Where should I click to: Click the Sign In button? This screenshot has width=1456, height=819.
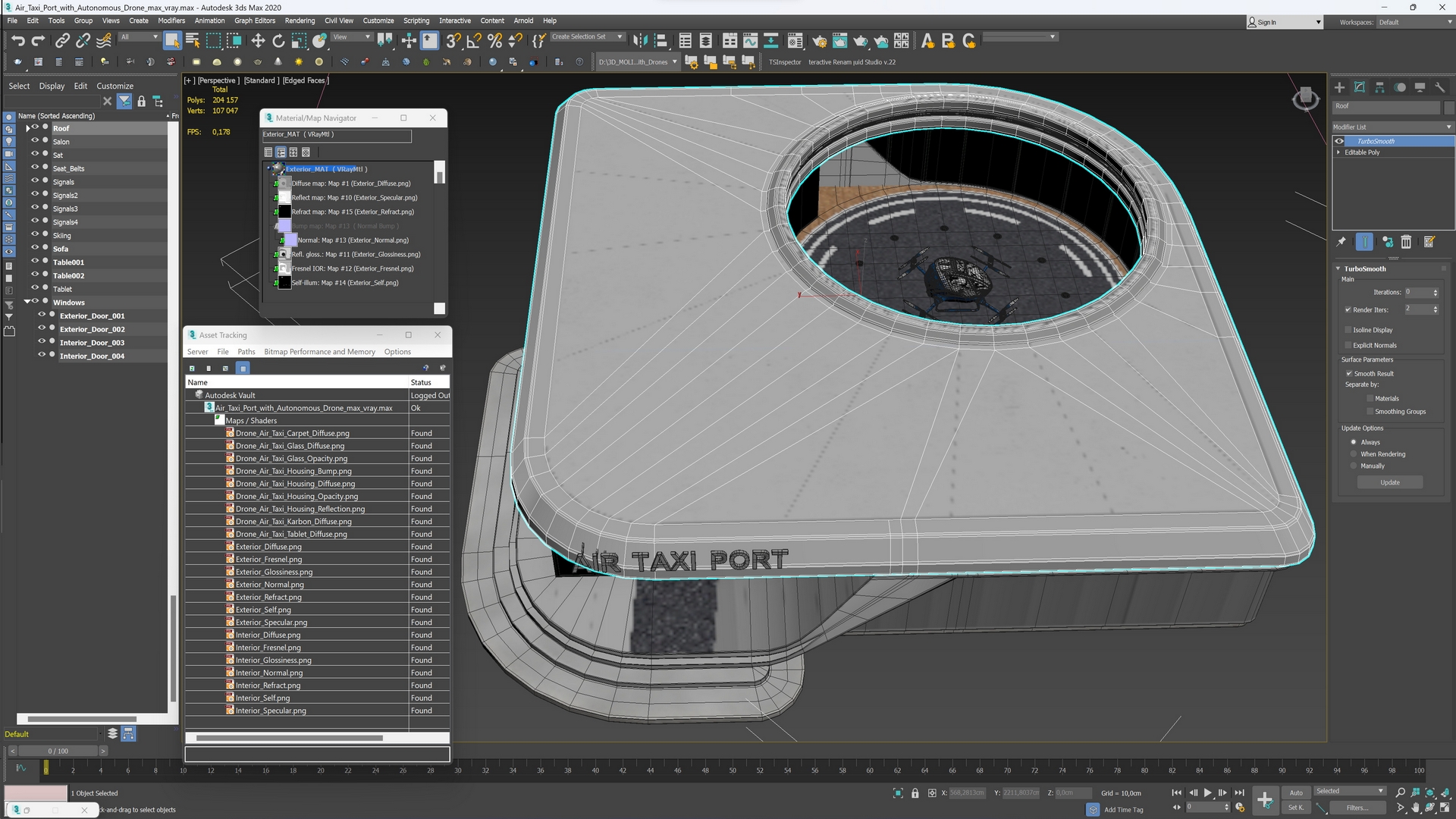(1285, 22)
